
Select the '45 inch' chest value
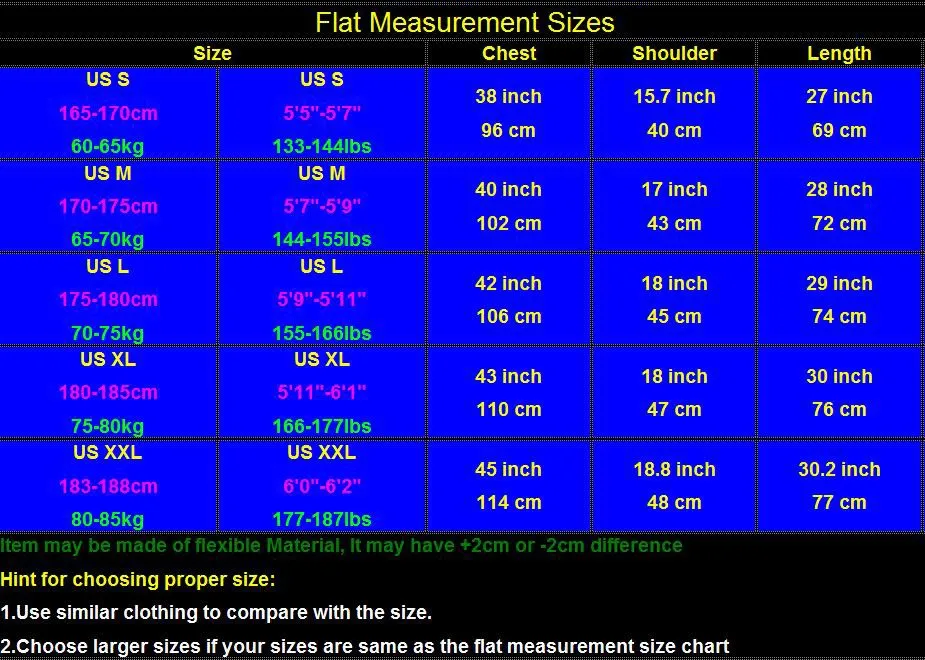[509, 469]
